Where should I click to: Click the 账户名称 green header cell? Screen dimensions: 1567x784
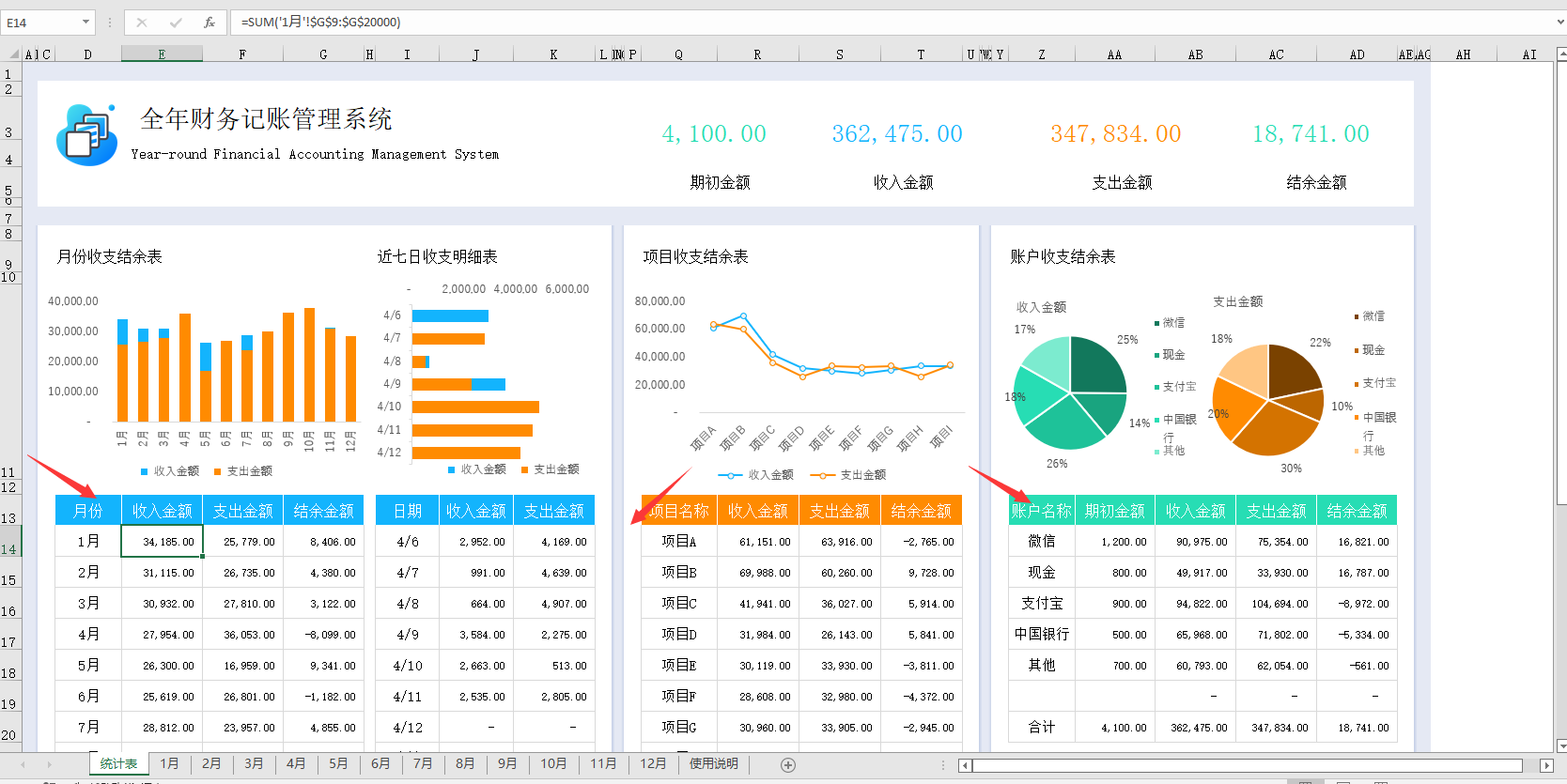(x=1042, y=511)
